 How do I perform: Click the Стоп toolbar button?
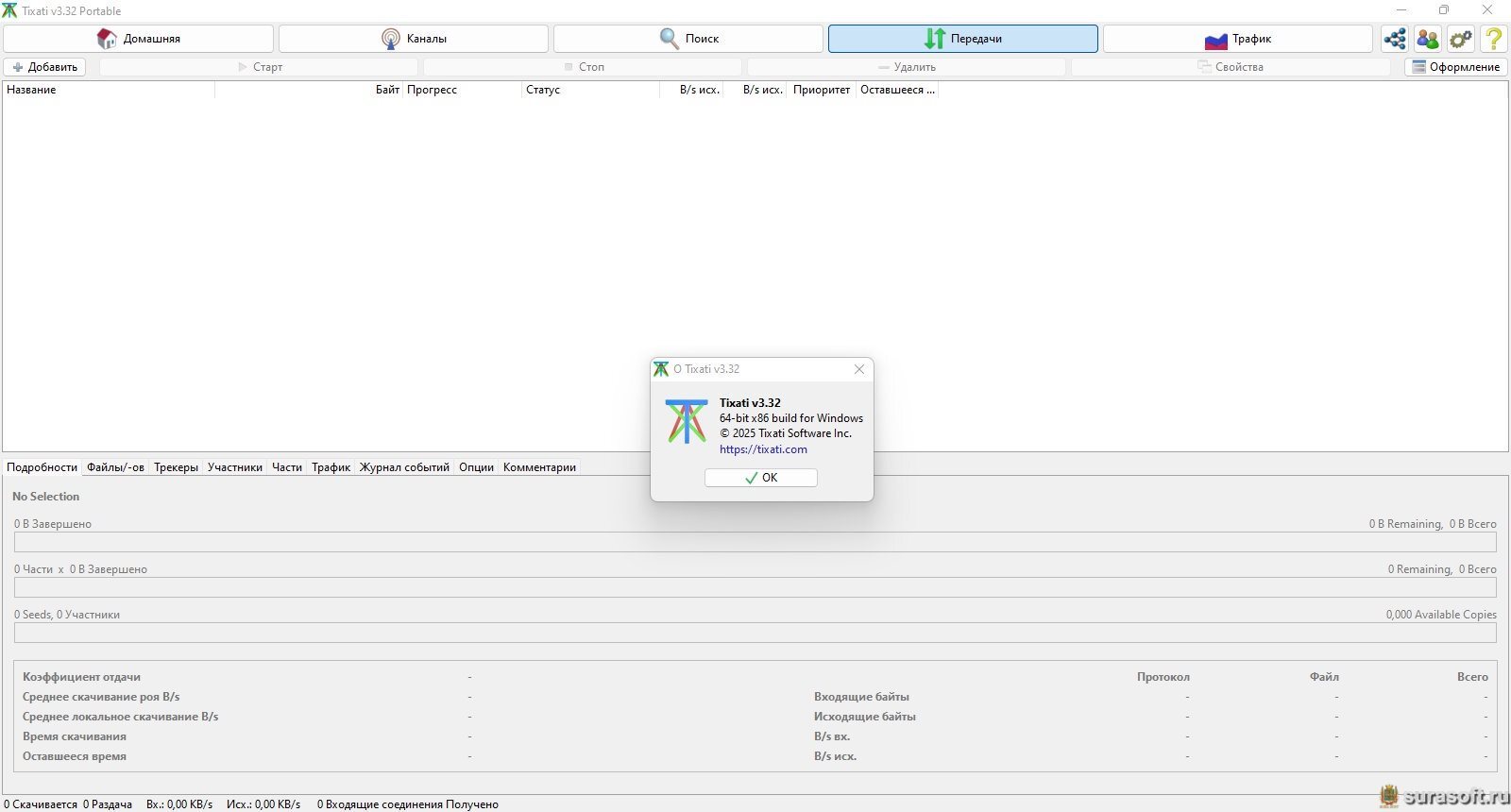(583, 67)
